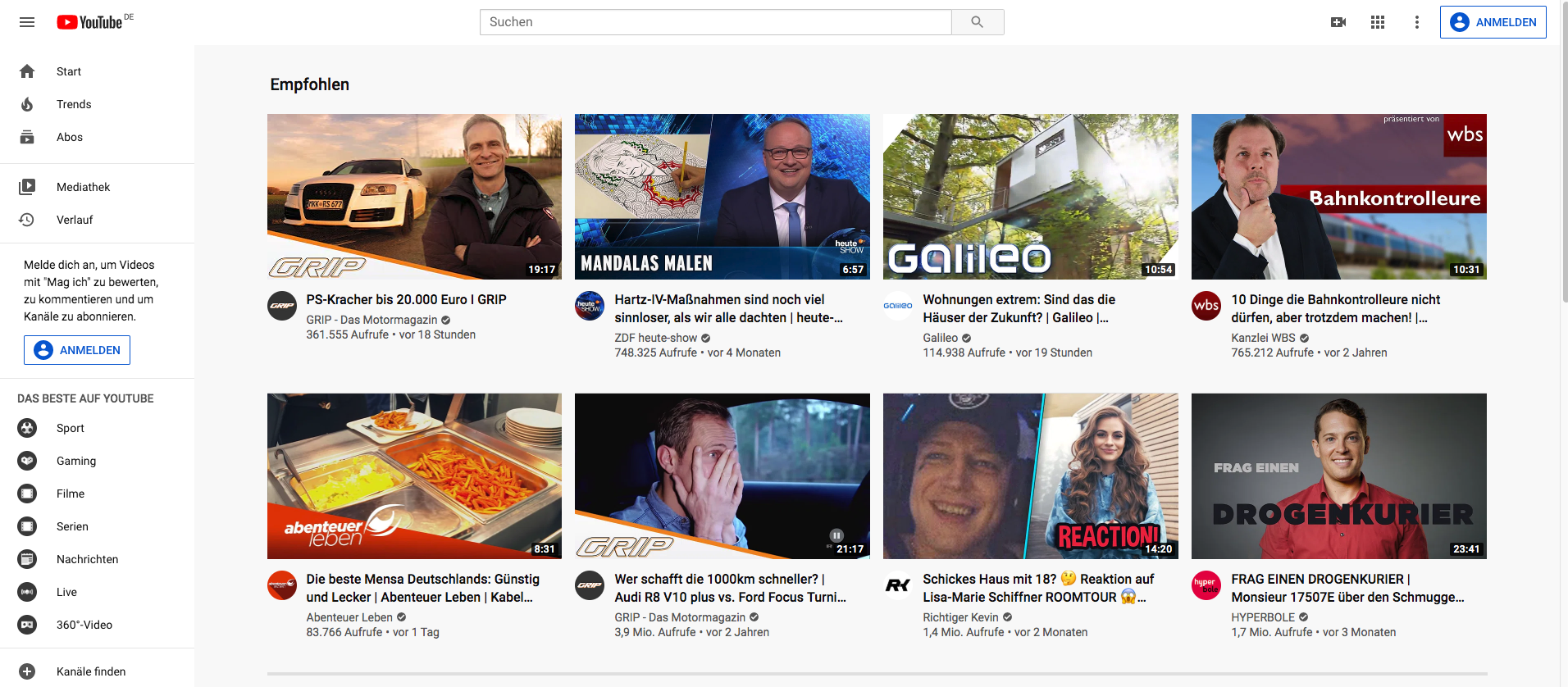Play the Drogenkurier thumbnail
This screenshot has width=1568, height=687.
(x=1339, y=476)
